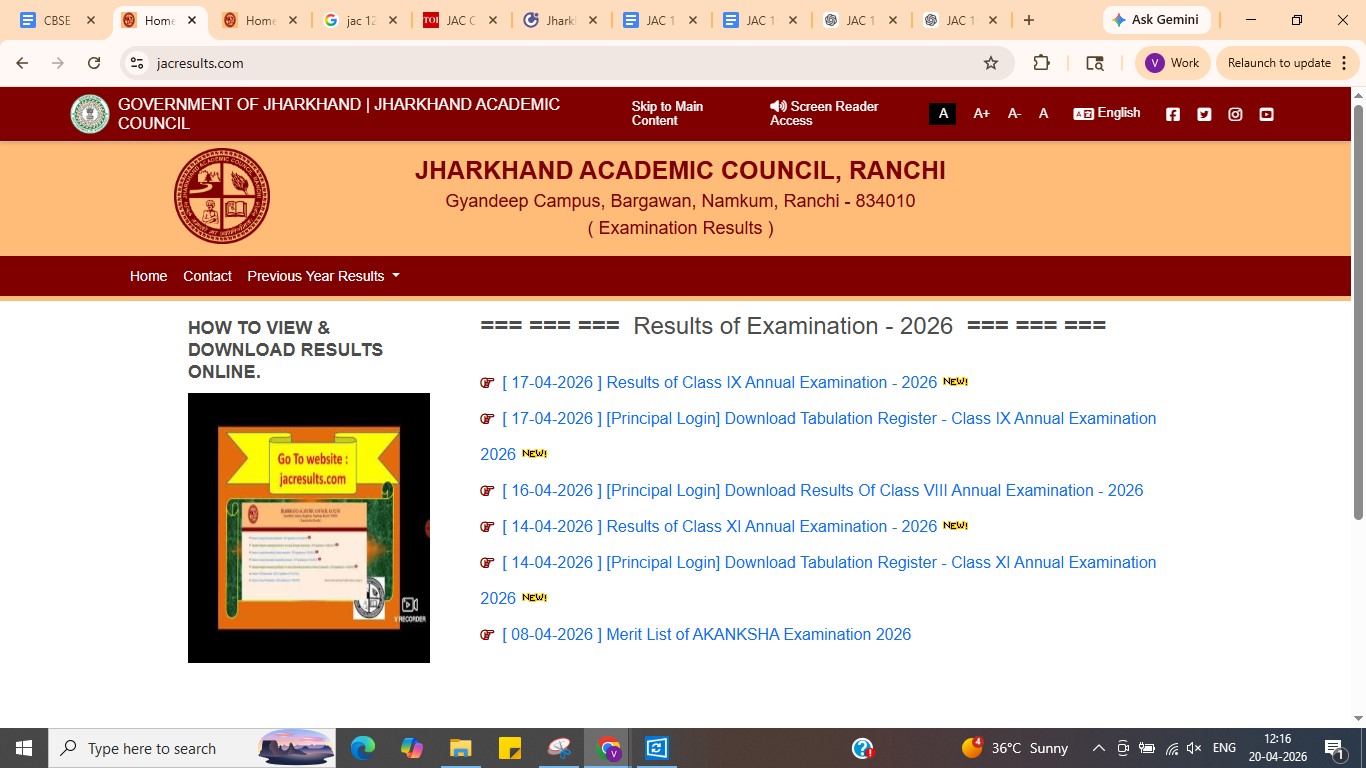Bookmark this page with star icon

(991, 63)
